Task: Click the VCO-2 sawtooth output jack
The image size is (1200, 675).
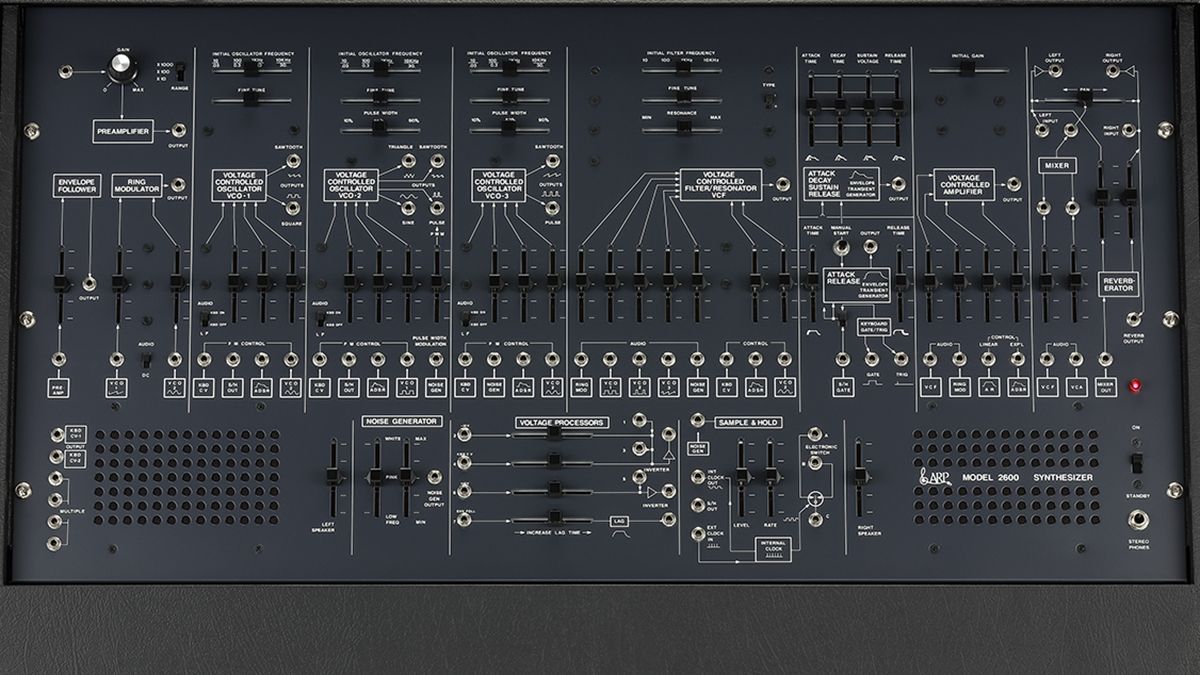Action: tap(435, 161)
